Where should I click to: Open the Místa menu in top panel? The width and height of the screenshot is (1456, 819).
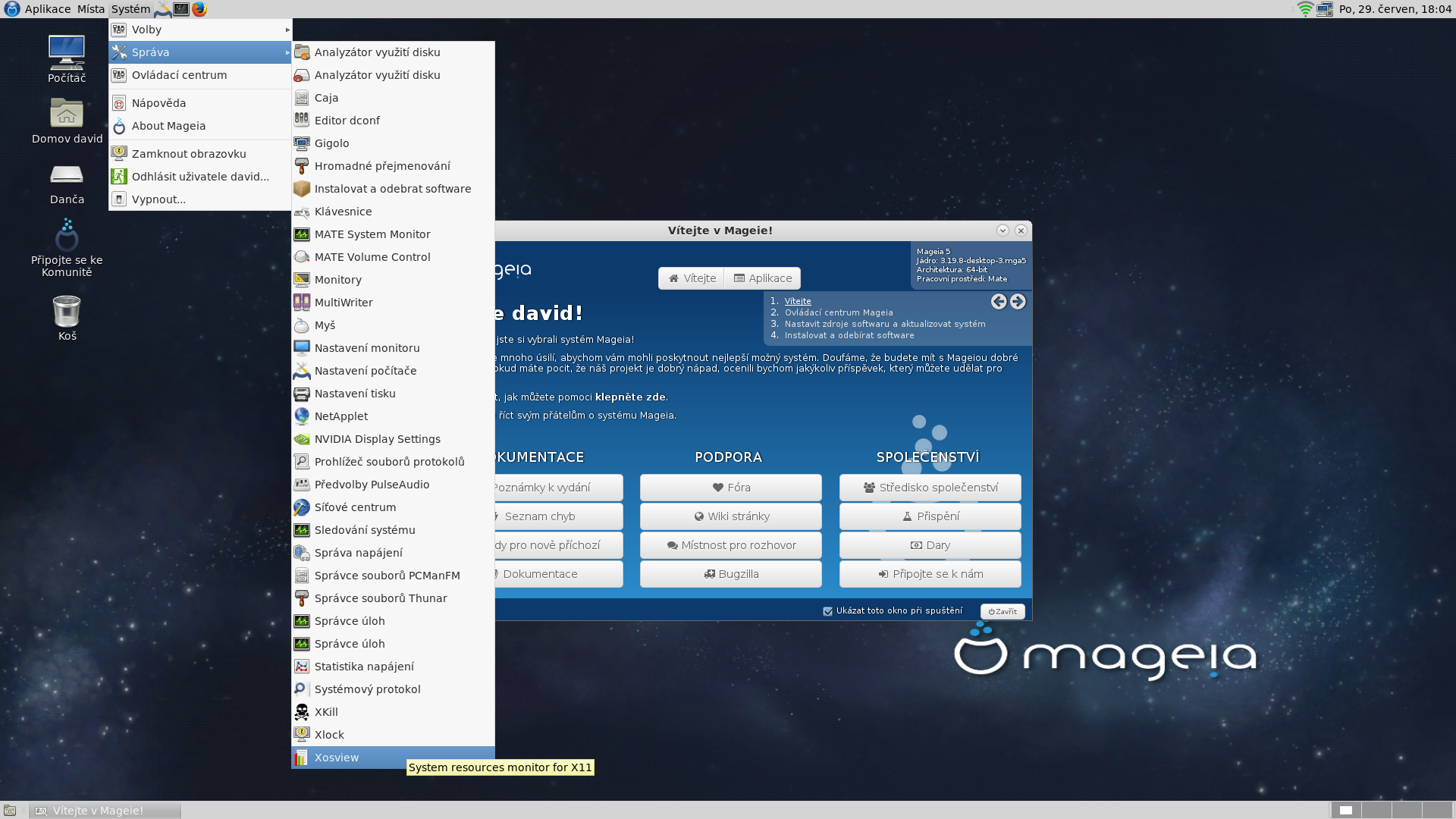click(91, 9)
